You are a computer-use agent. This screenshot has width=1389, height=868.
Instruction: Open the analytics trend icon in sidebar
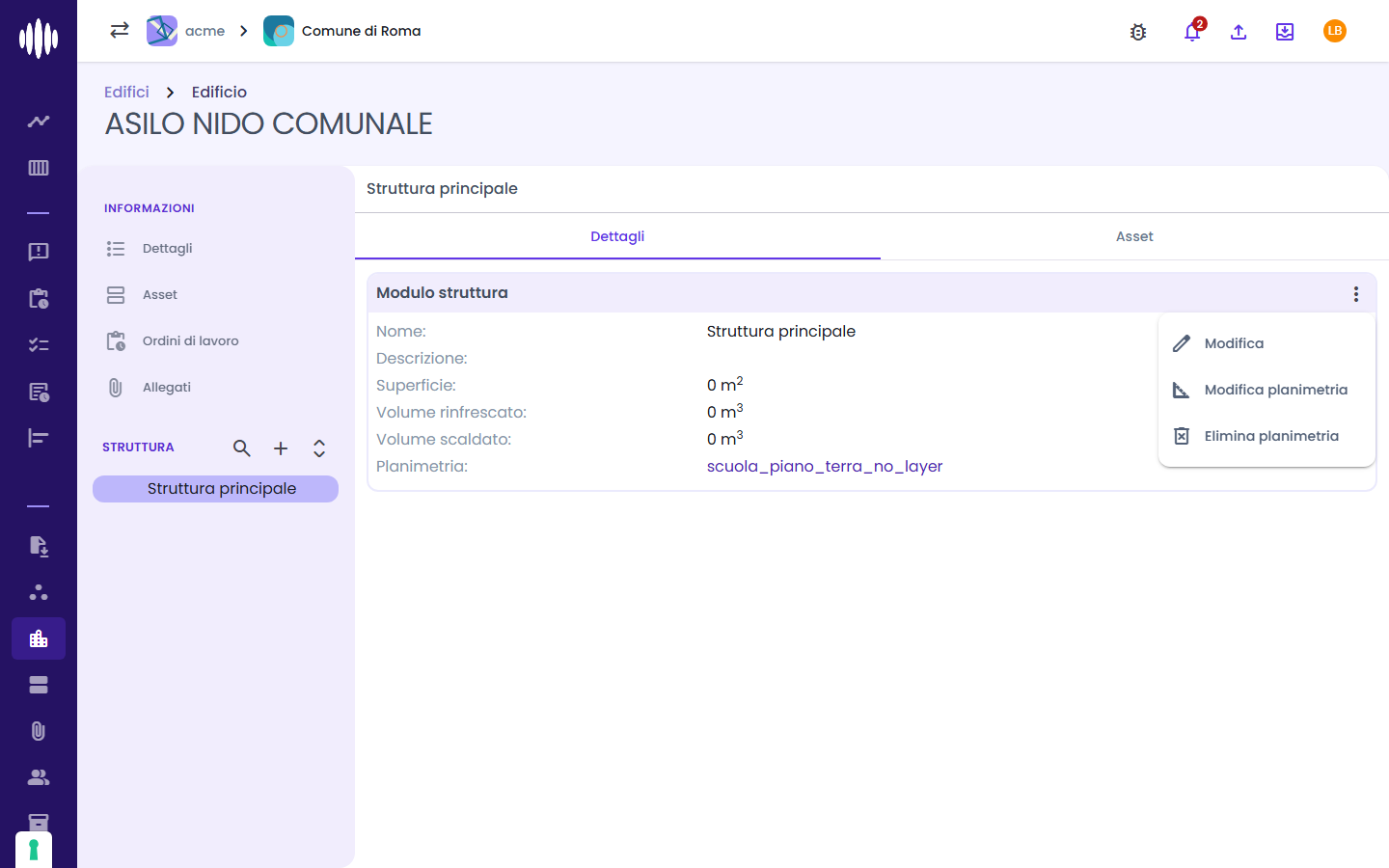[x=39, y=122]
